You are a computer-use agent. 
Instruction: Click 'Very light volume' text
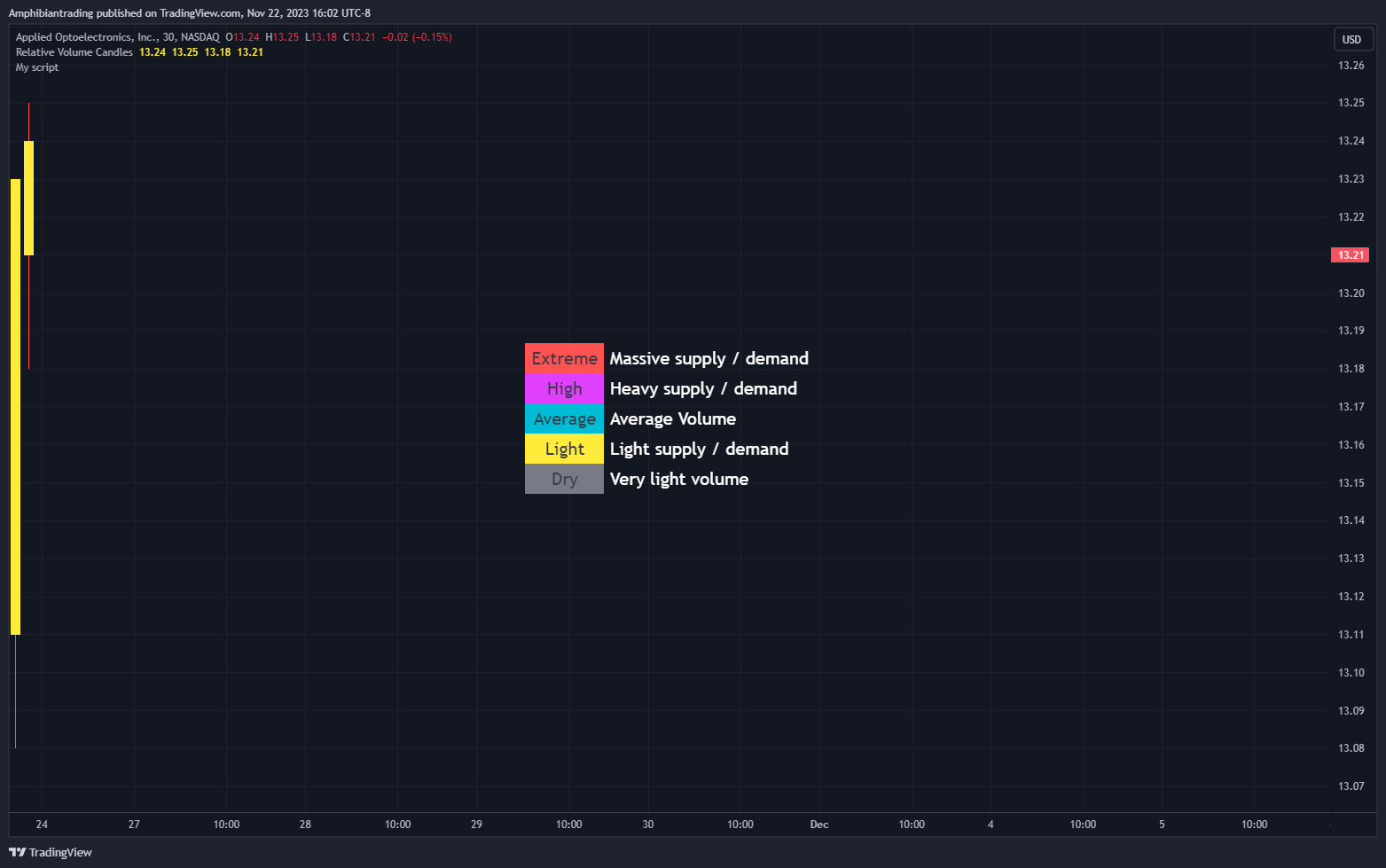point(678,479)
